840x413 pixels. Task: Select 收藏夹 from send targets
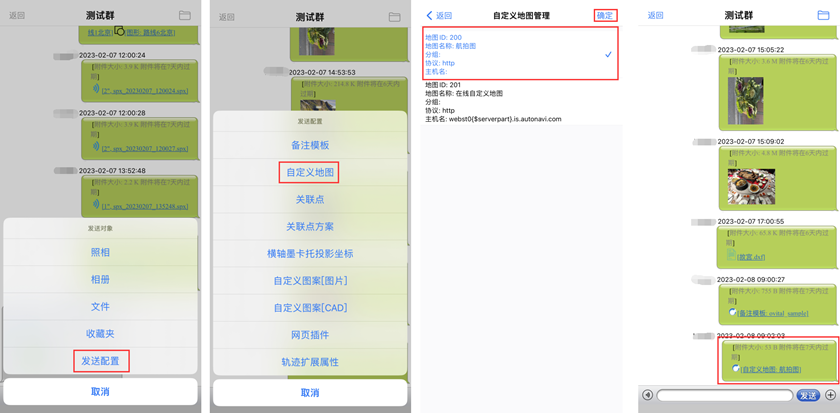[100, 333]
